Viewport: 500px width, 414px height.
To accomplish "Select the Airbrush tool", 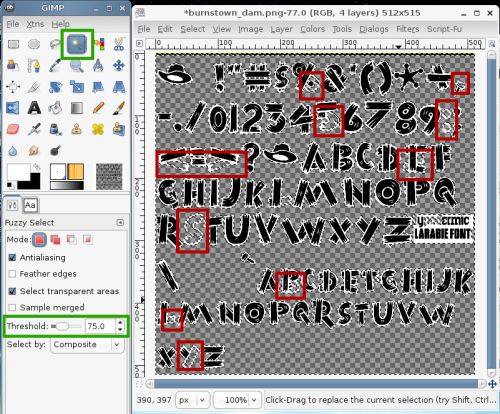I will [34, 129].
